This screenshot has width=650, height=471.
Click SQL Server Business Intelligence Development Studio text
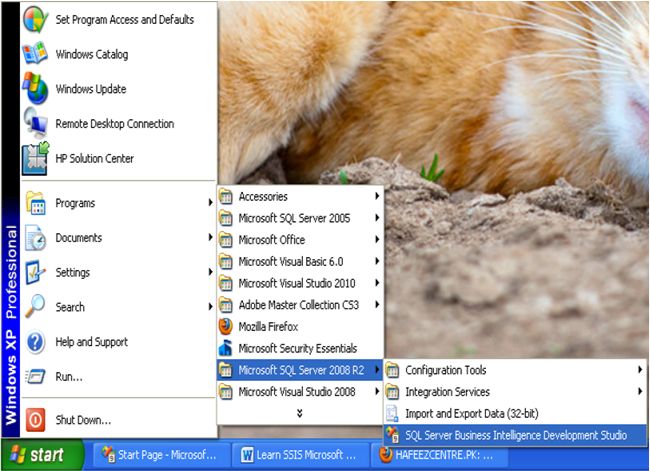[516, 435]
